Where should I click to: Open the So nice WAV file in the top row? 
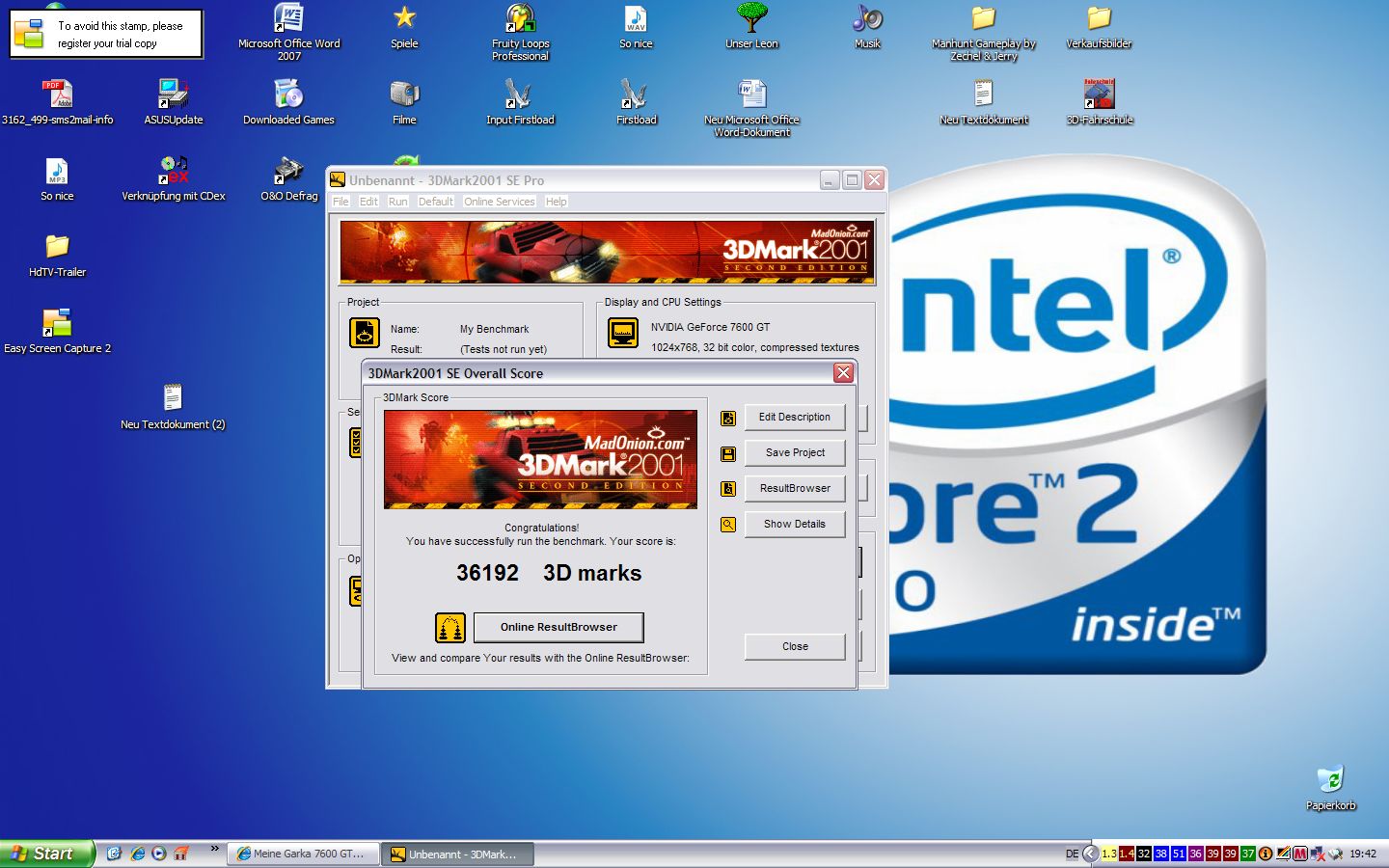[x=636, y=27]
